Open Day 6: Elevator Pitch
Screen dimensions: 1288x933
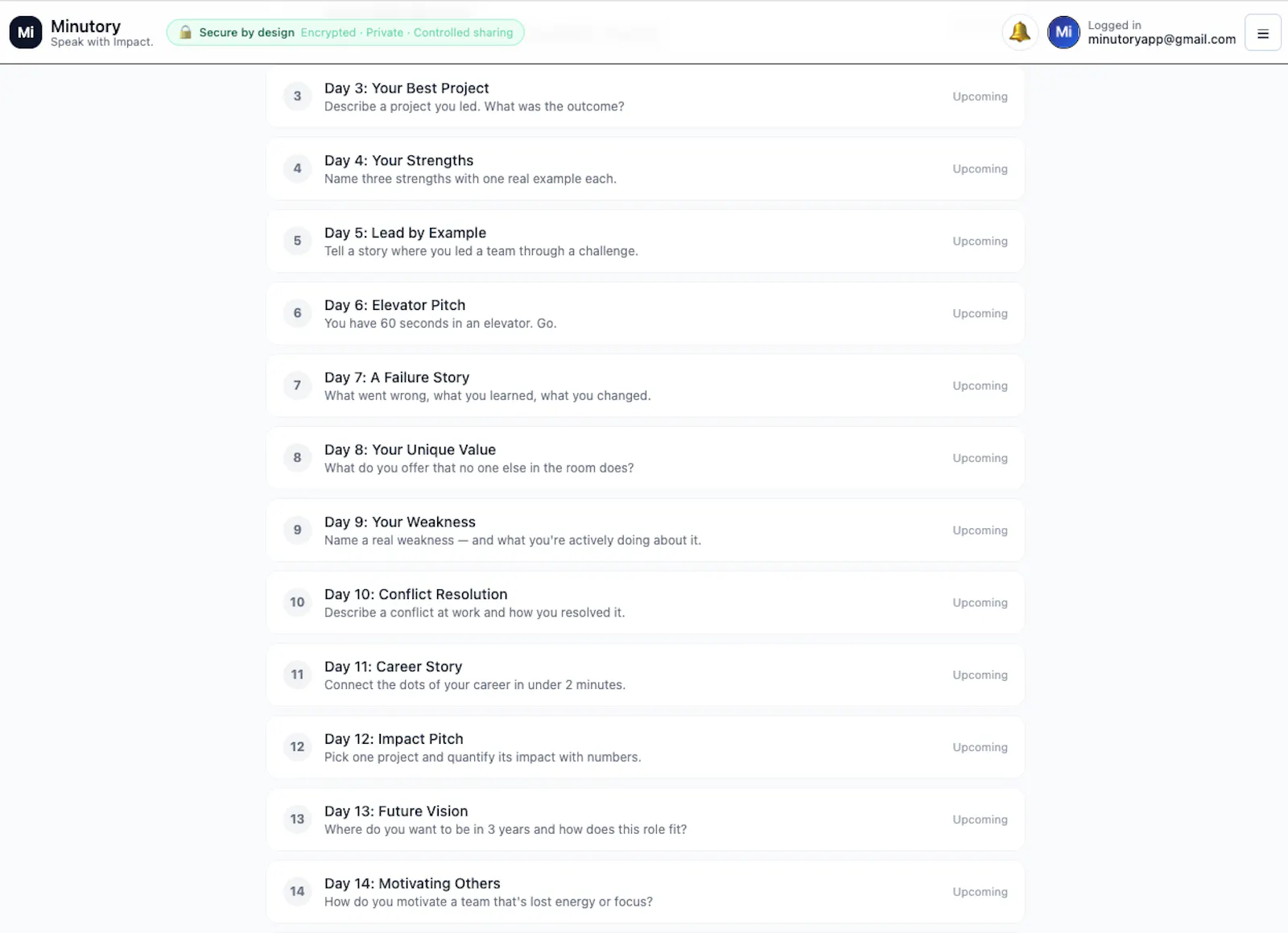coord(645,313)
